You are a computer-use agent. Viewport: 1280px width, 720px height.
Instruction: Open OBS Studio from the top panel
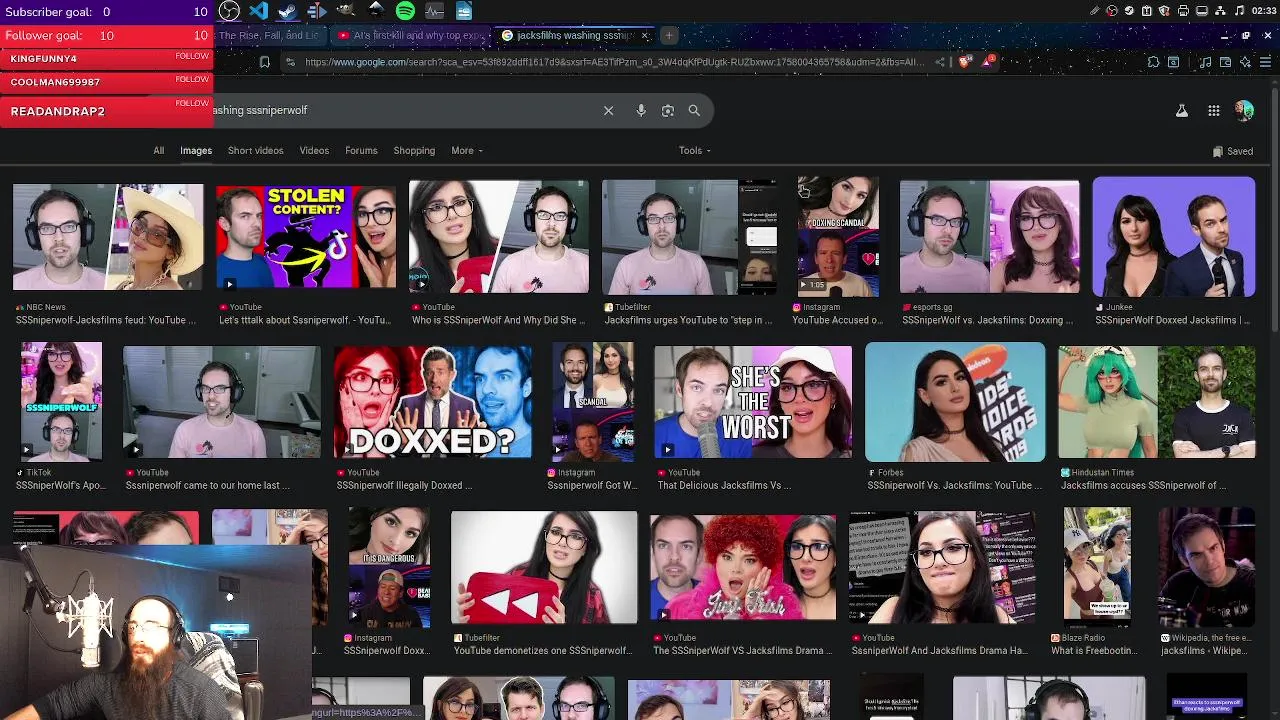229,11
